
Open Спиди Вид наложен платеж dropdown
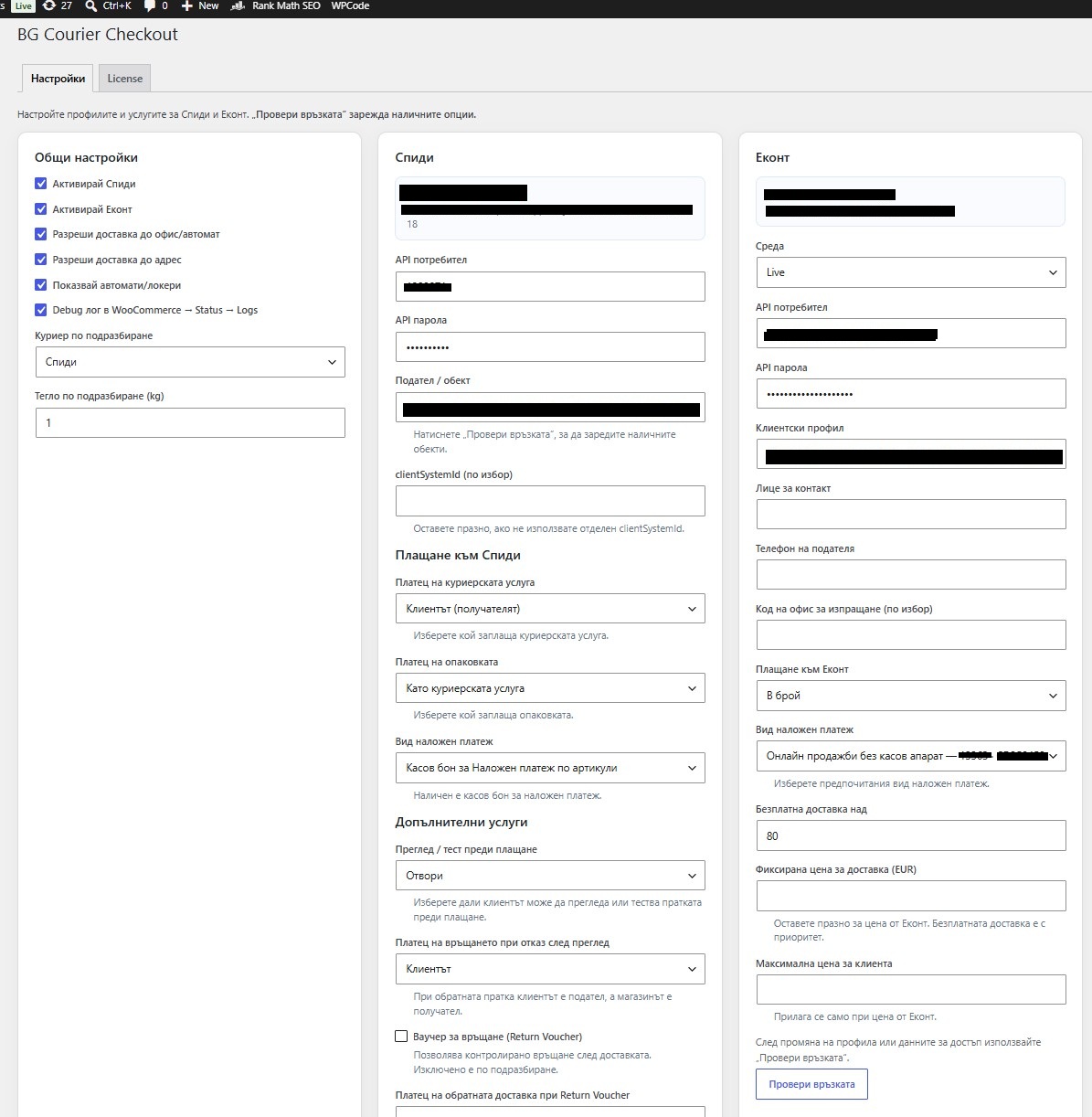tap(550, 768)
